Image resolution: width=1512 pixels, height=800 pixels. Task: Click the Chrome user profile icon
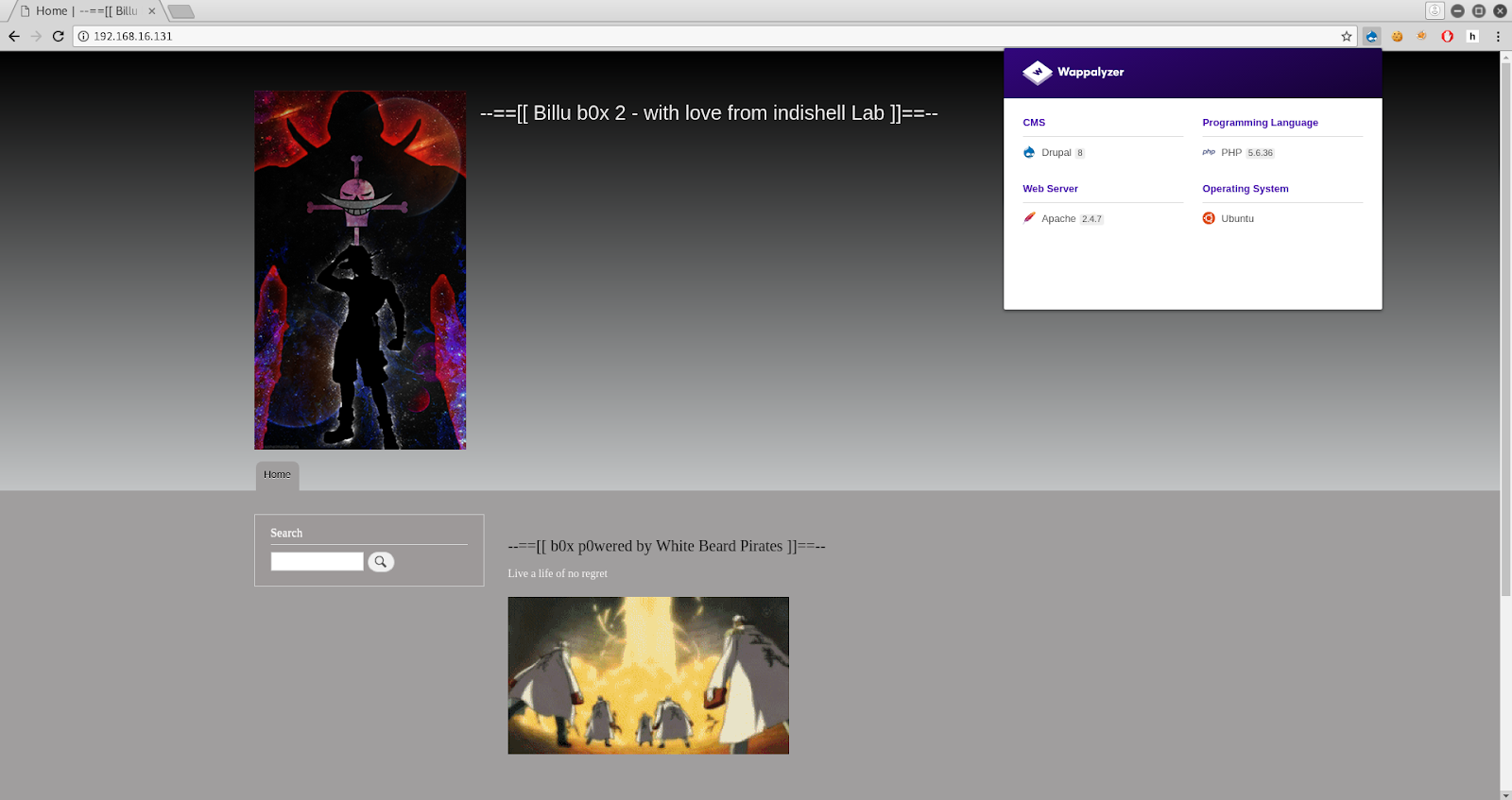(x=1435, y=10)
